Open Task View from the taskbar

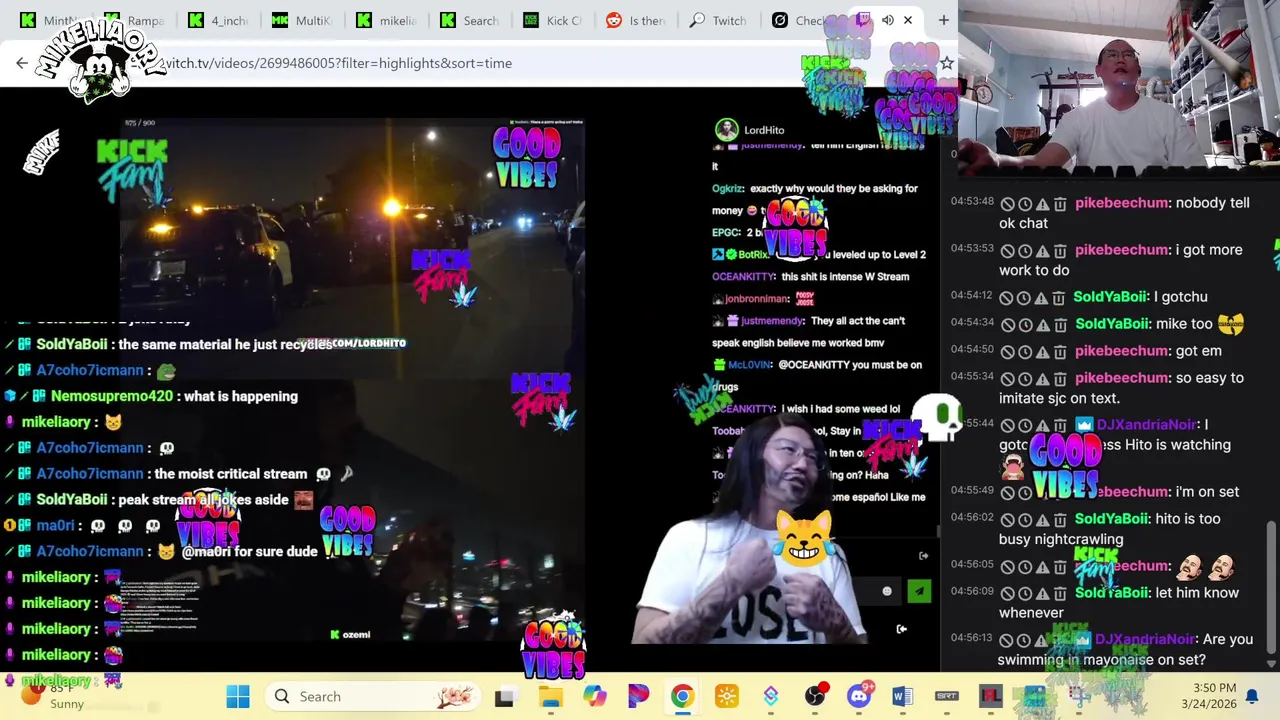pos(504,697)
